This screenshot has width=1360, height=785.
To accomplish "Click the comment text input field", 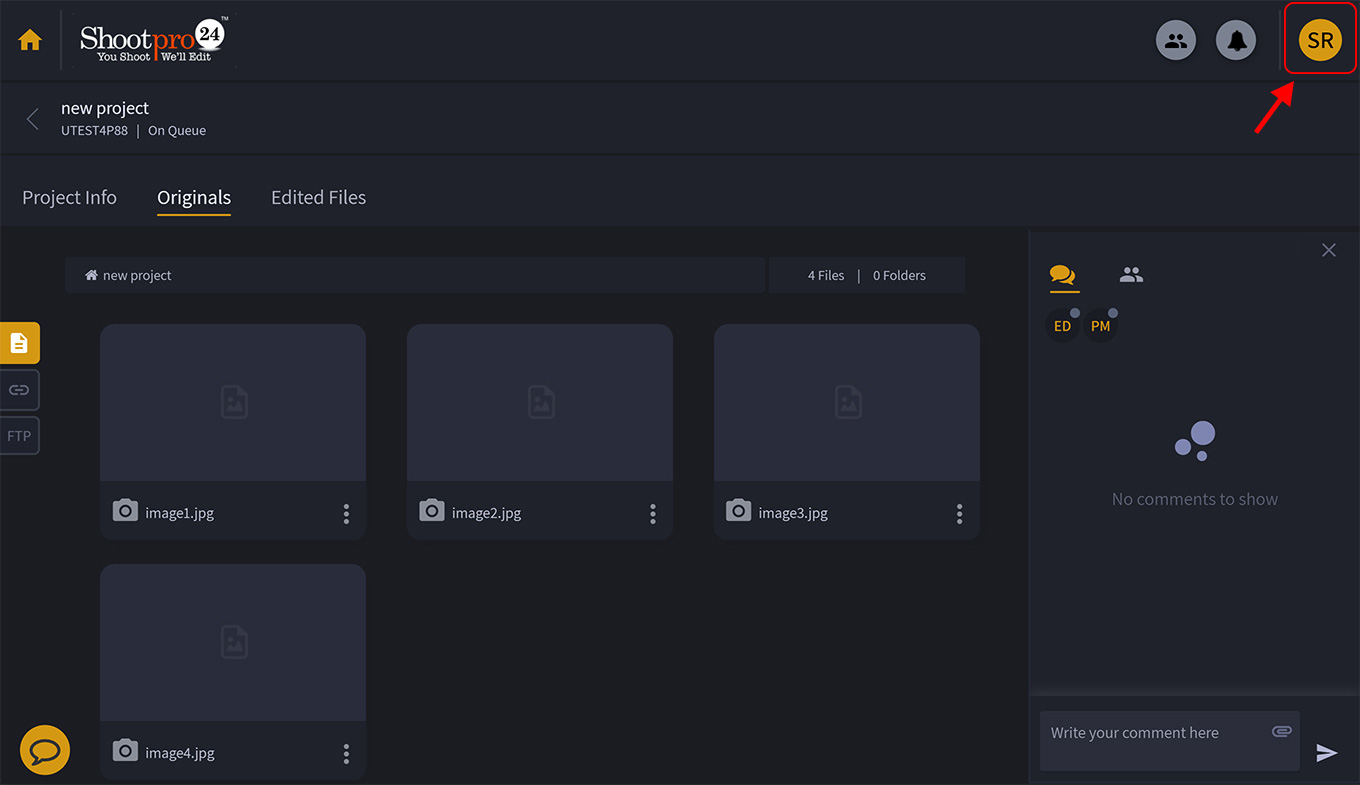I will pyautogui.click(x=1150, y=740).
